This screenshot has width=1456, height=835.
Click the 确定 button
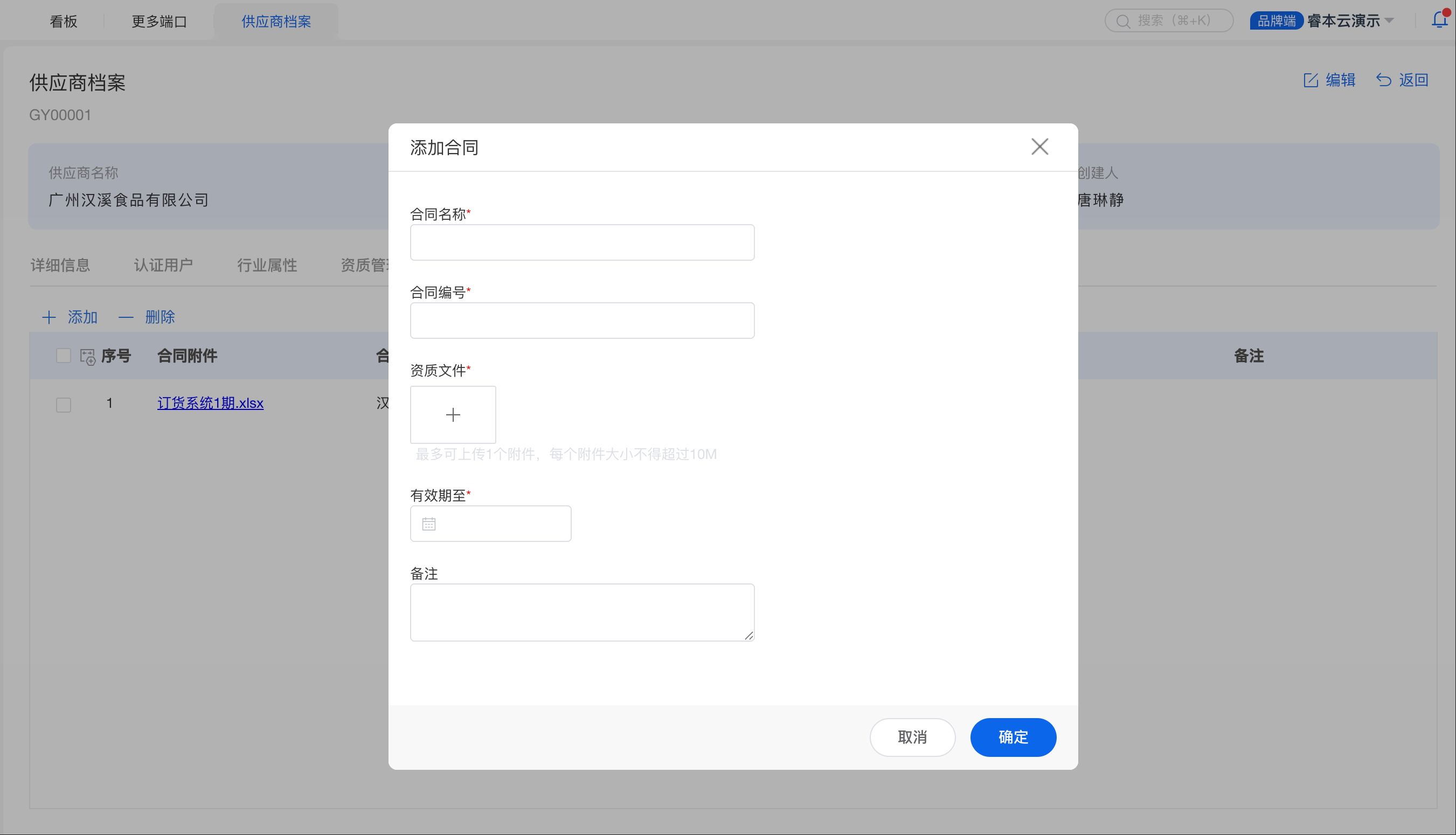(1013, 737)
